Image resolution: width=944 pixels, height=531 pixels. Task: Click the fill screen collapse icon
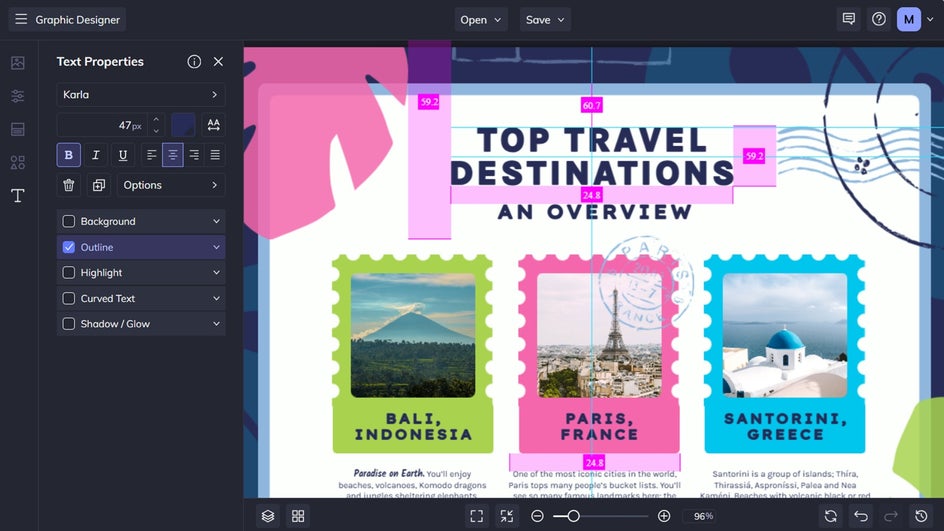pyautogui.click(x=507, y=516)
